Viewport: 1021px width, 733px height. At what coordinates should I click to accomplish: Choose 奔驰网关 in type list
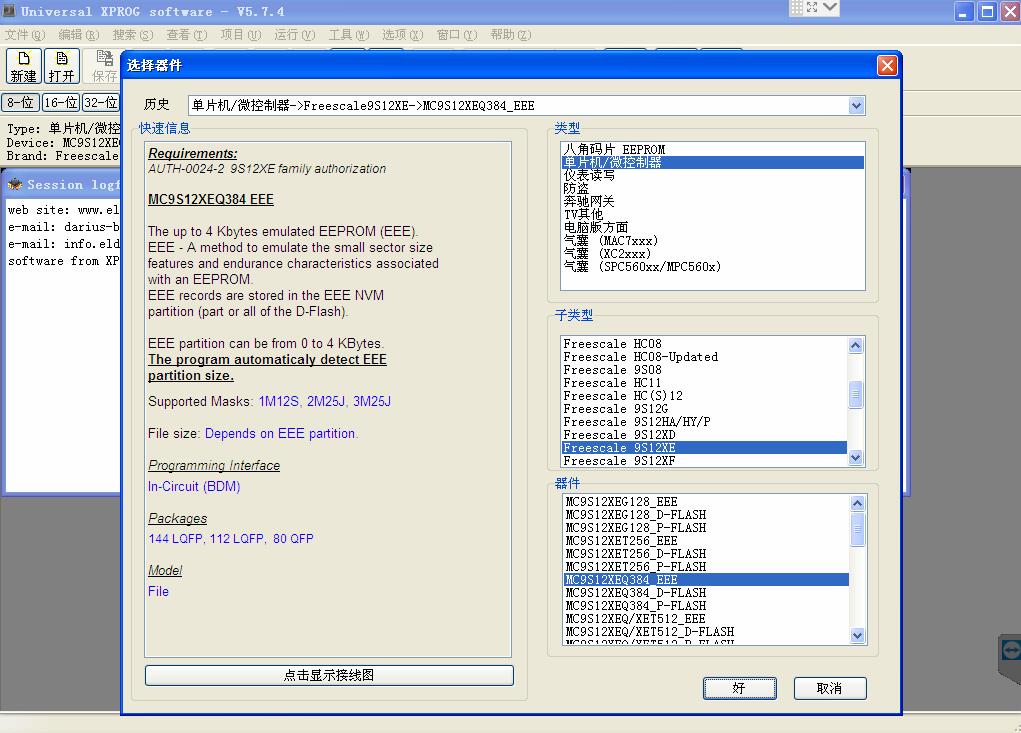point(588,201)
